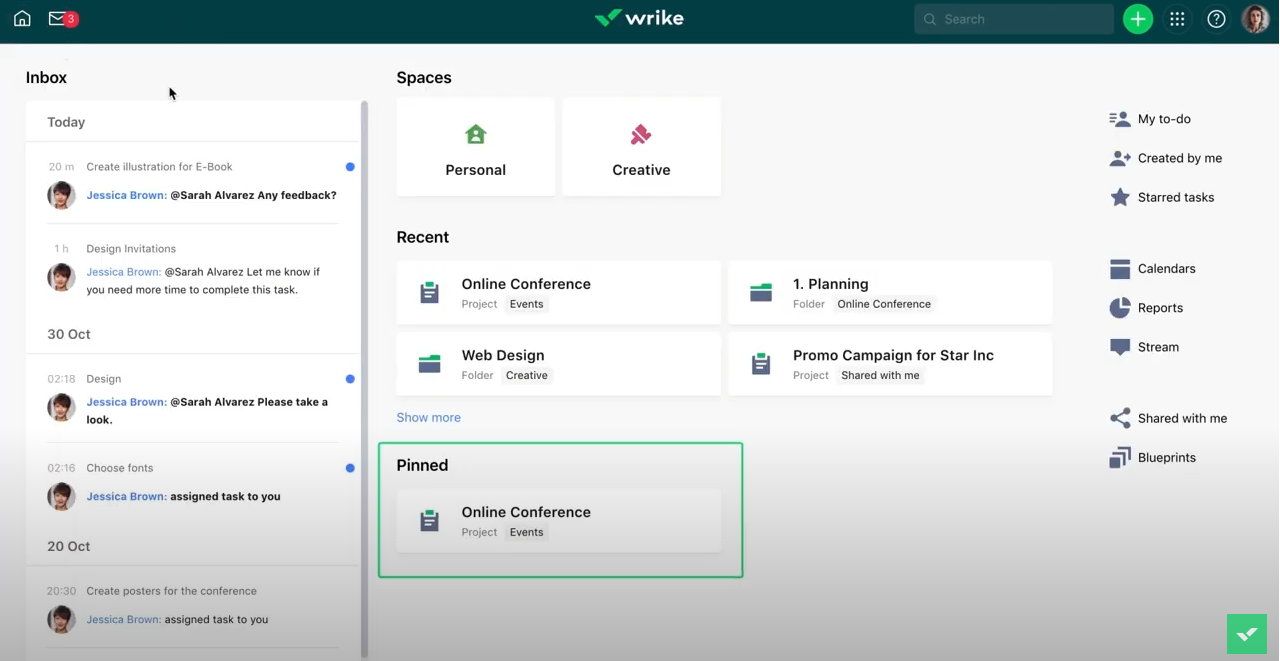Click the green plus create button

pos(1138,19)
